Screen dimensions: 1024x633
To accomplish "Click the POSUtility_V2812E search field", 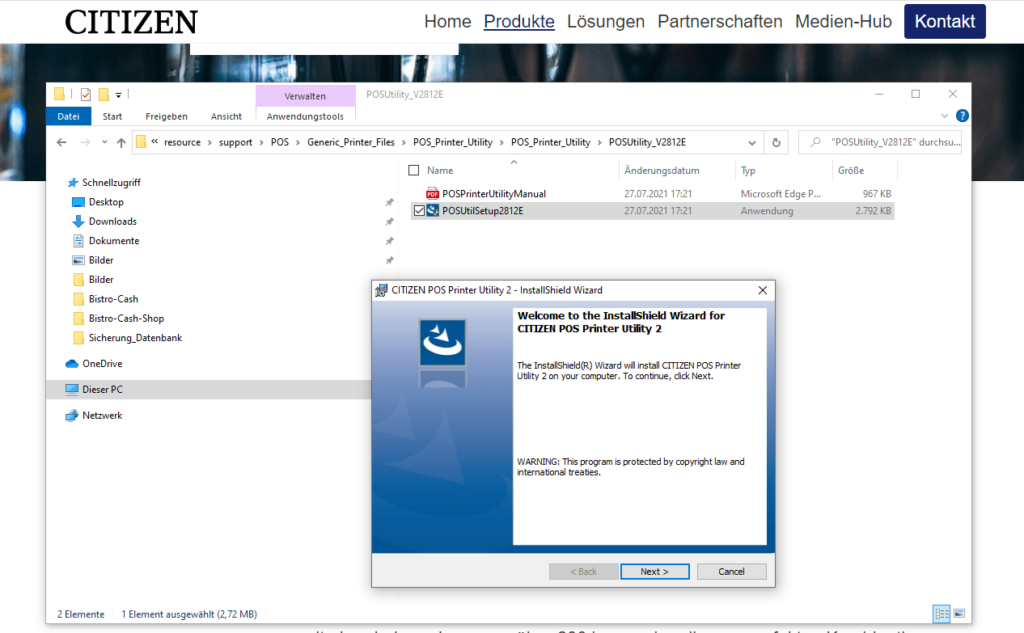I will coord(880,142).
